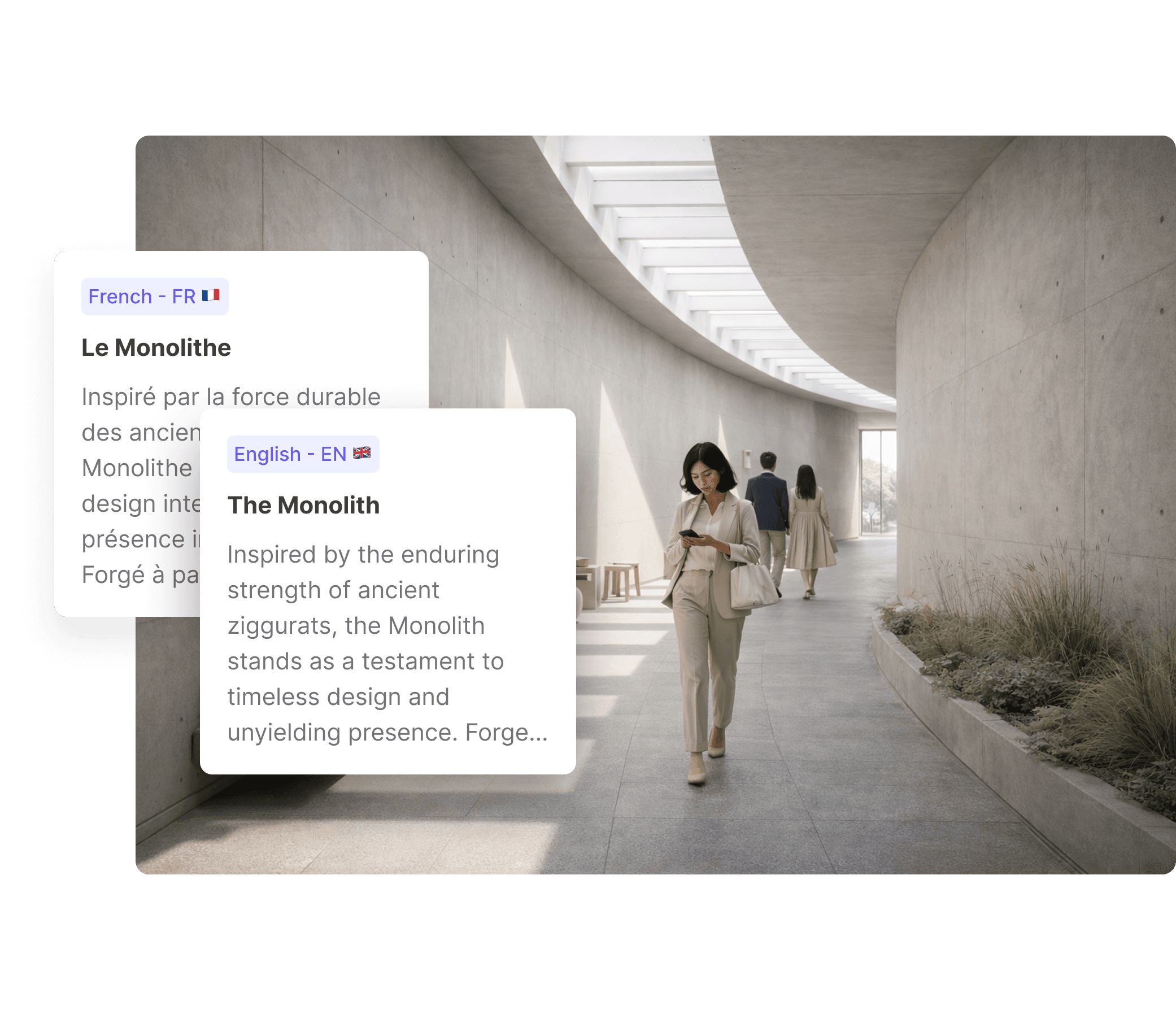Image resolution: width=1176 pixels, height=1010 pixels.
Task: Click The Monolith heading
Action: coord(304,506)
